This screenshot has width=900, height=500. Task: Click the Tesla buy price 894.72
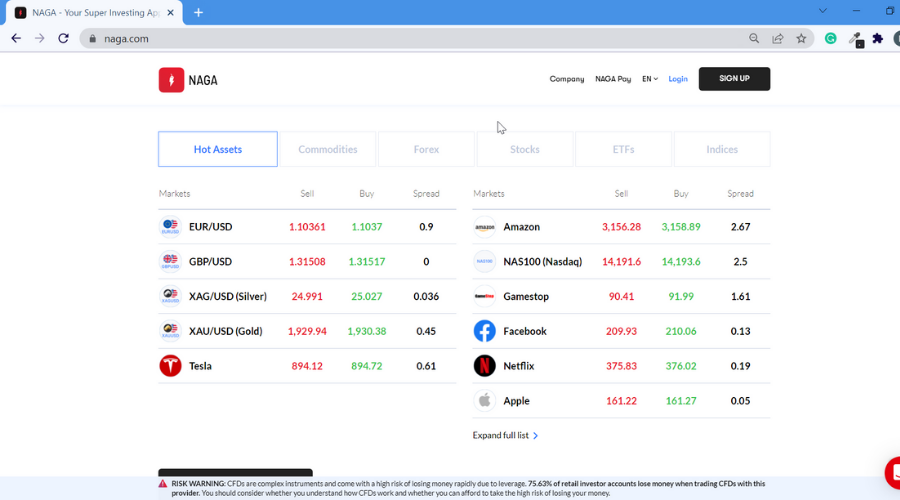click(x=367, y=366)
